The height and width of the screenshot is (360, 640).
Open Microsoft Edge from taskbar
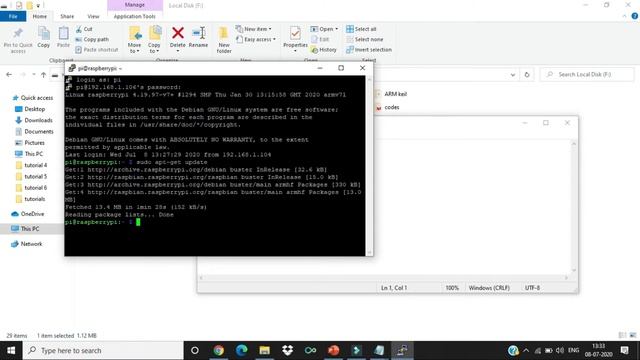(241, 350)
